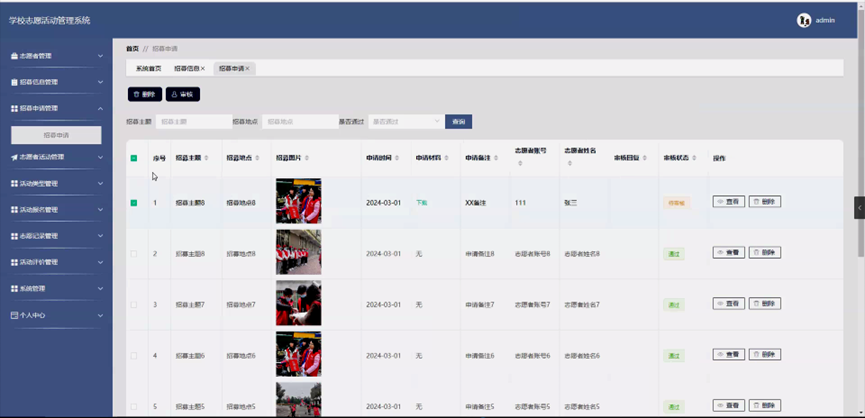
Task: Click the 招募信息管理 clipboard icon
Action: [14, 82]
